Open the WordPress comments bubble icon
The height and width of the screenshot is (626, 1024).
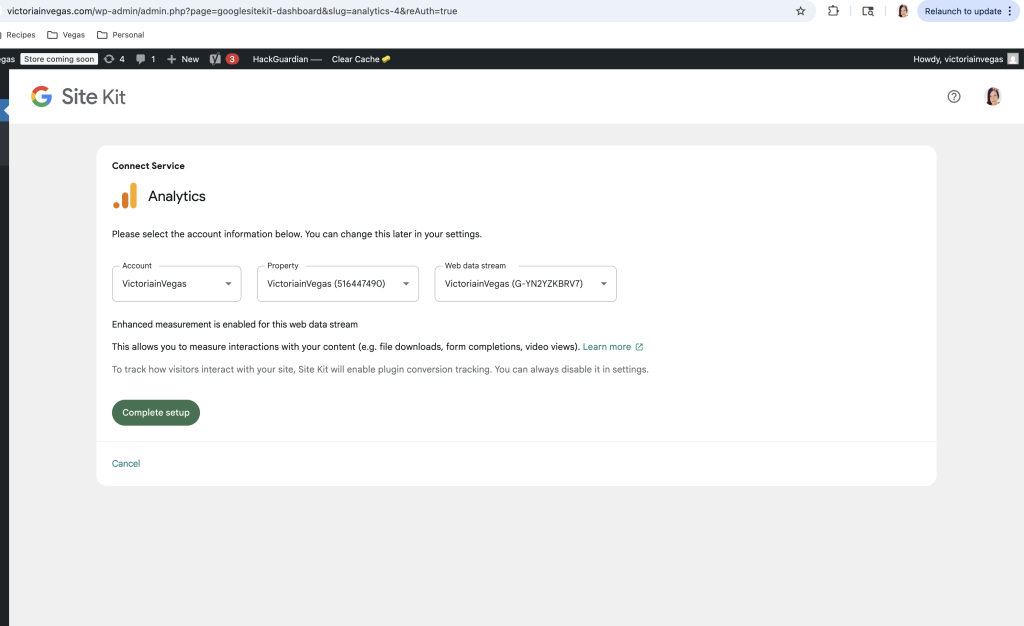click(x=146, y=59)
